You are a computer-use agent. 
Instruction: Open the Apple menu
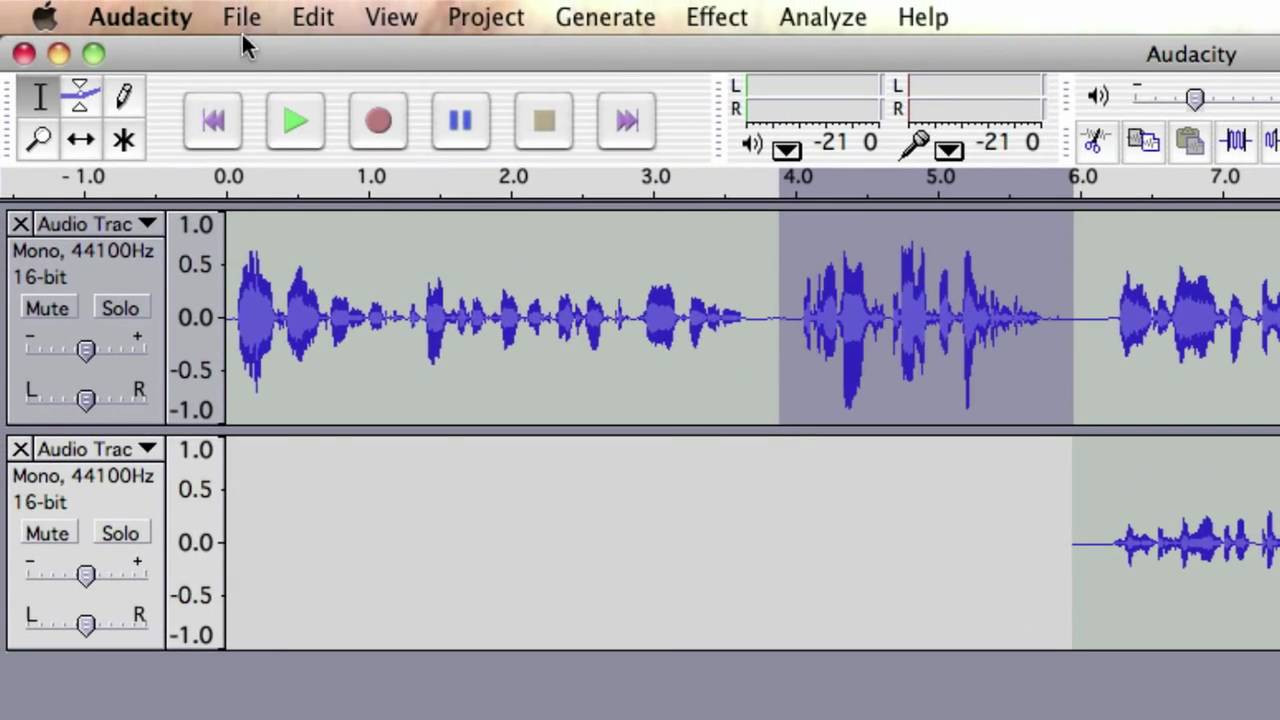45,17
